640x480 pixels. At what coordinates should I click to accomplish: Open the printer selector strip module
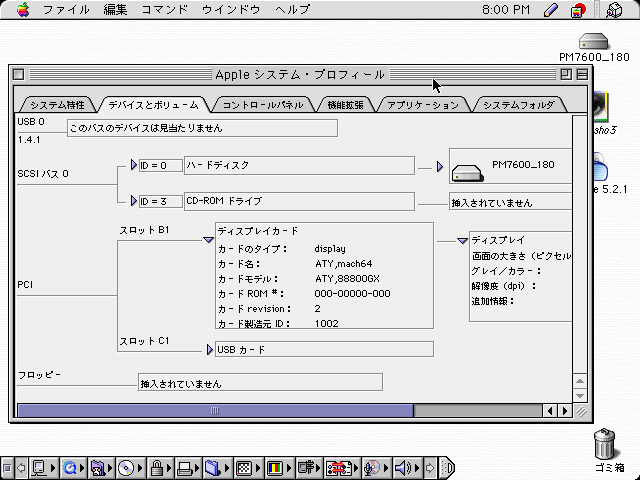(x=188, y=467)
